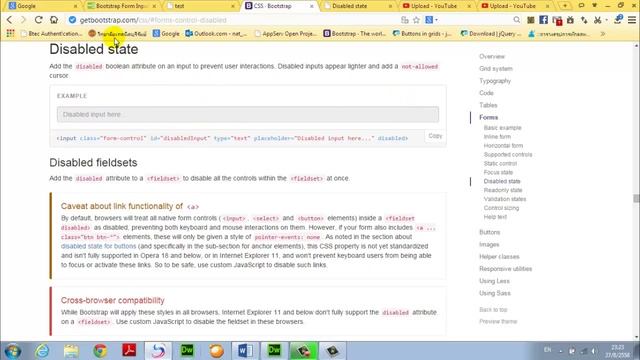Open the browser home page icon

pos(54,20)
